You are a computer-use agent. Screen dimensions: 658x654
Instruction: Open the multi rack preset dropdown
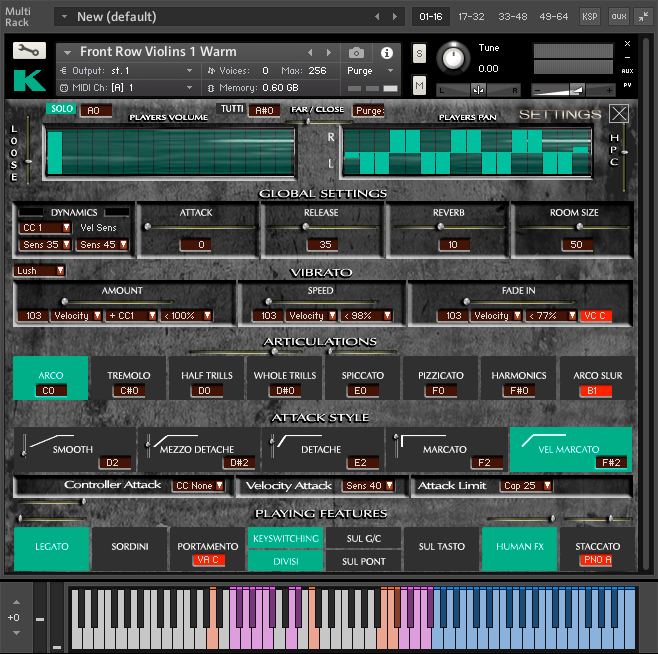[65, 16]
